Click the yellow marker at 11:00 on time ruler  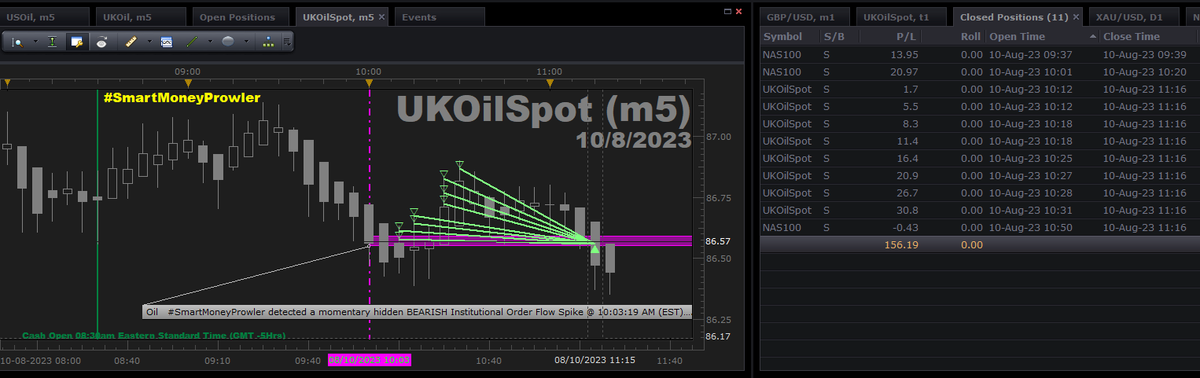pyautogui.click(x=549, y=83)
